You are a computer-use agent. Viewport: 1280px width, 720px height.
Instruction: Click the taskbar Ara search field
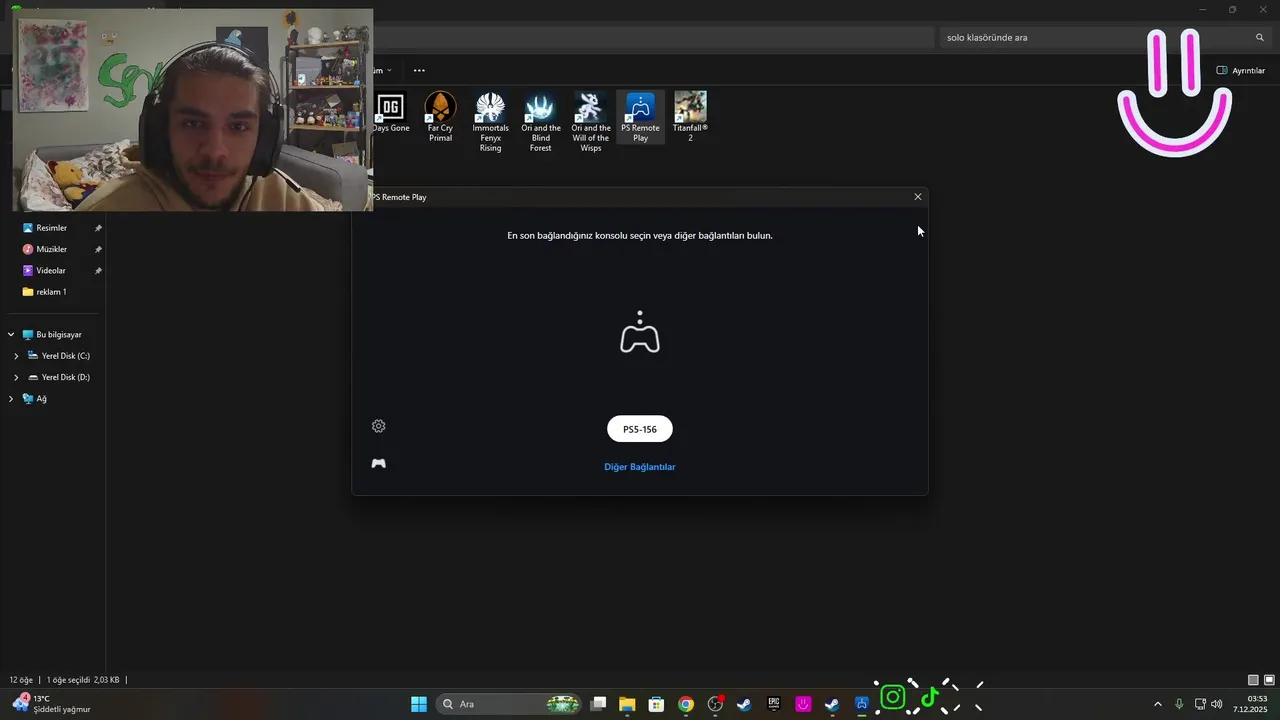tap(510, 704)
